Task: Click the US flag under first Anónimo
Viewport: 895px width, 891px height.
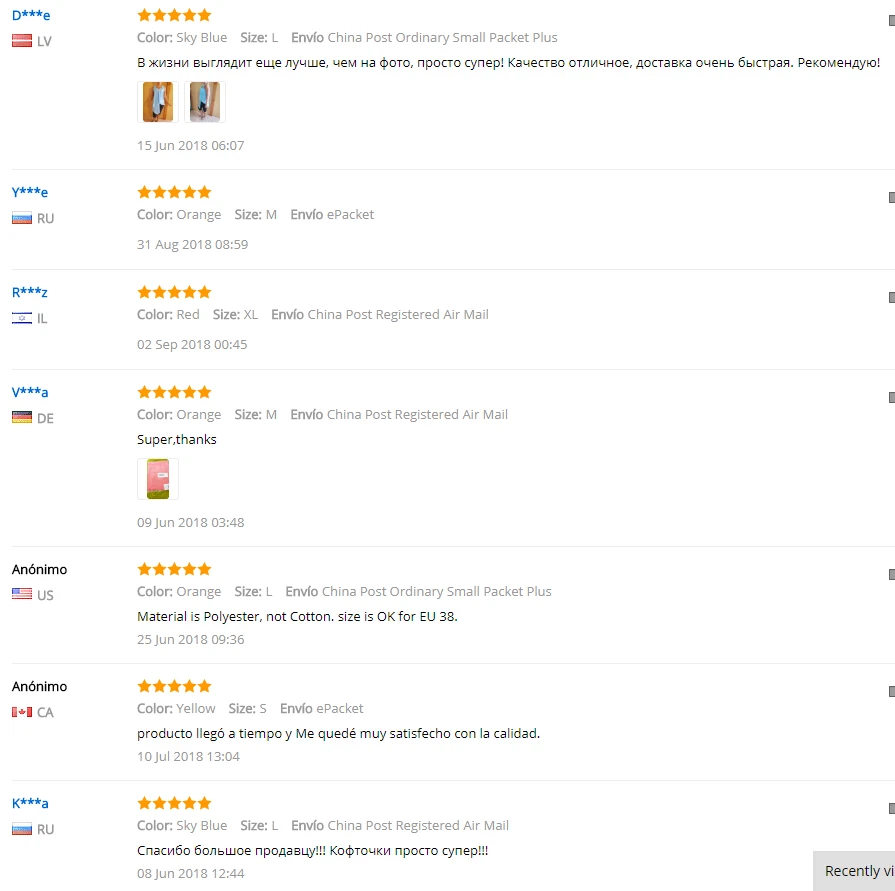Action: (22, 595)
